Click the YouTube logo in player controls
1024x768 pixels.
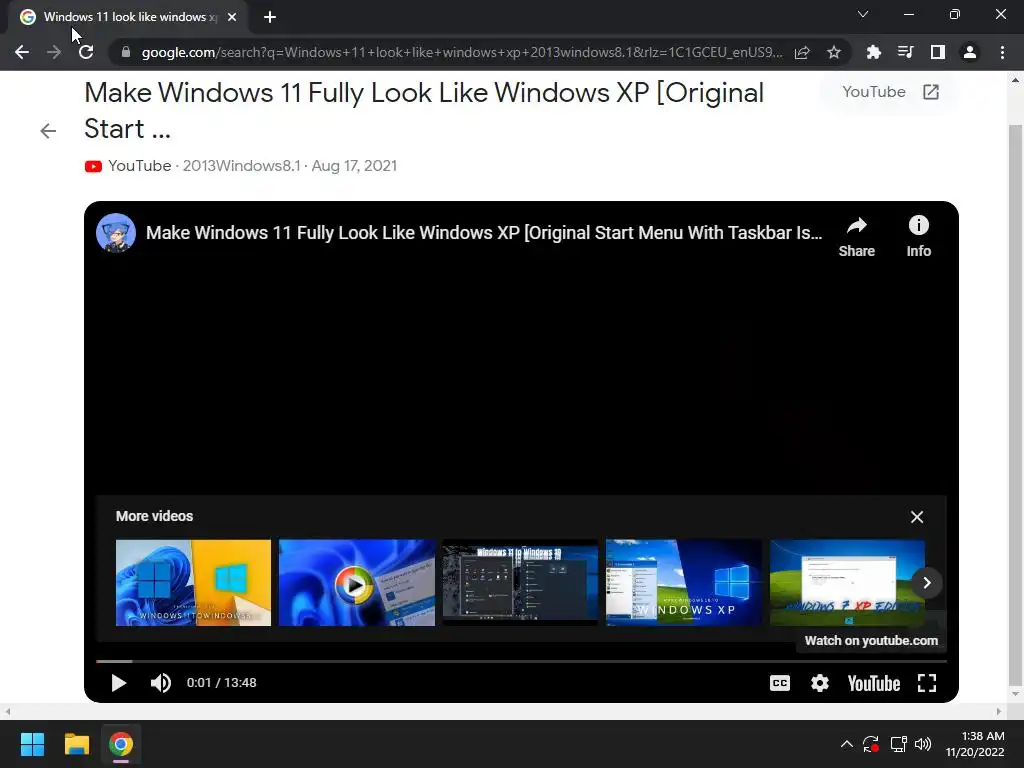coord(874,683)
